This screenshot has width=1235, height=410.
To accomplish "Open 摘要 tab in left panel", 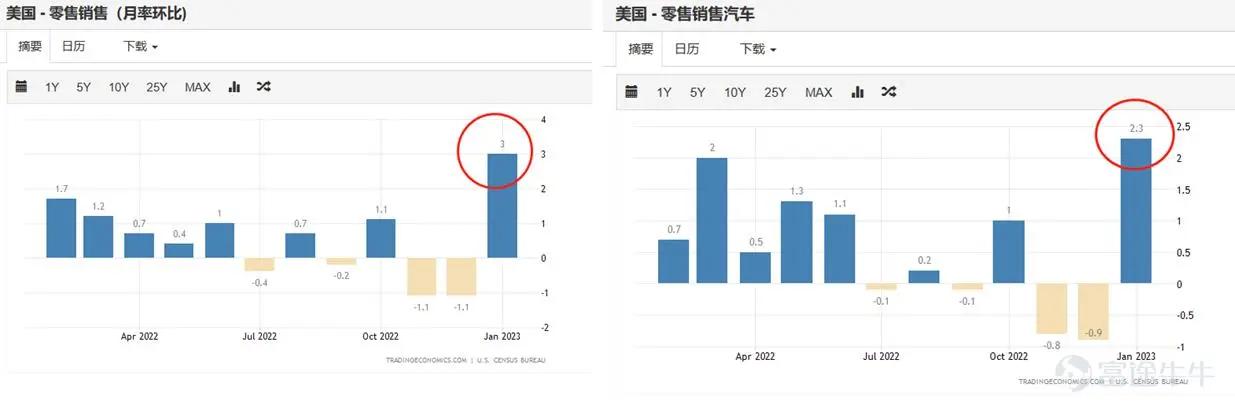I will pos(30,46).
